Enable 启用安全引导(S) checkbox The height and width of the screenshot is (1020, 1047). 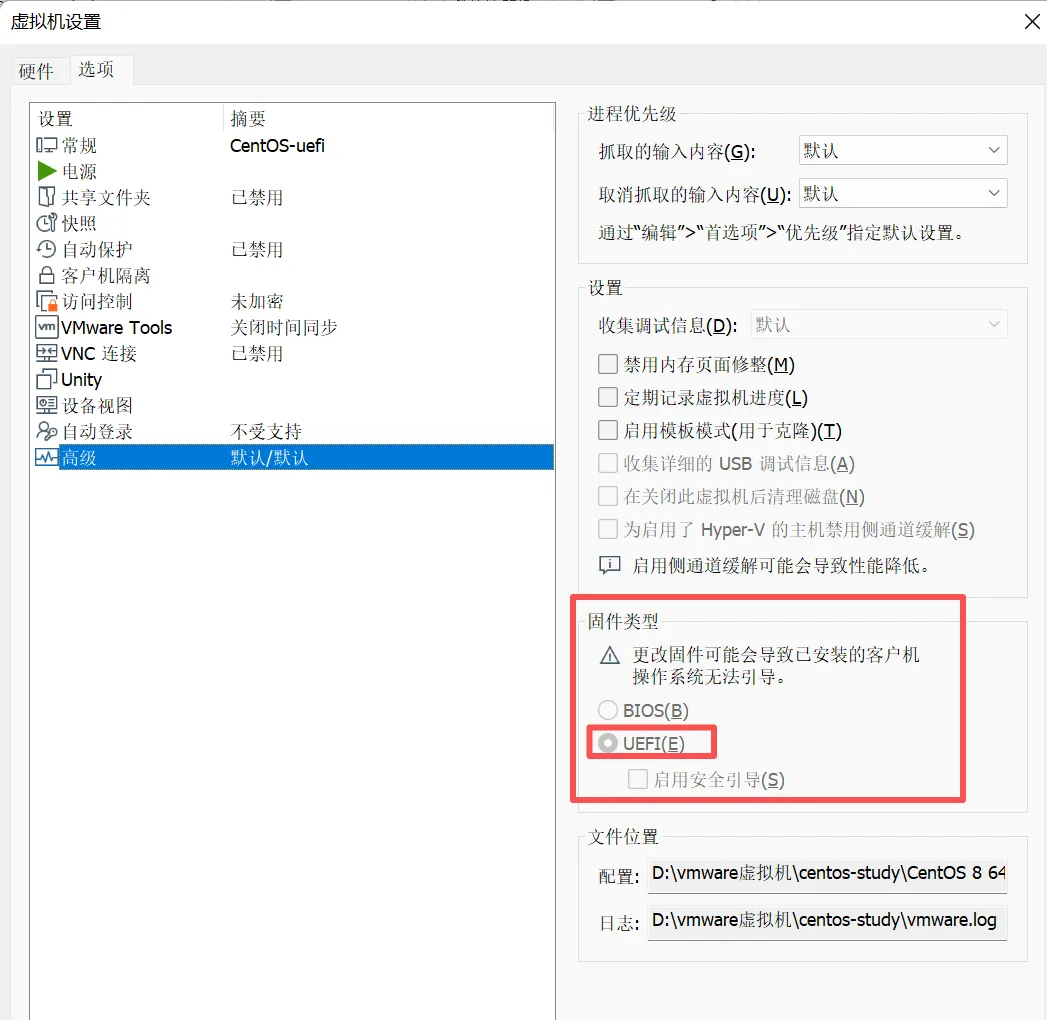click(638, 779)
